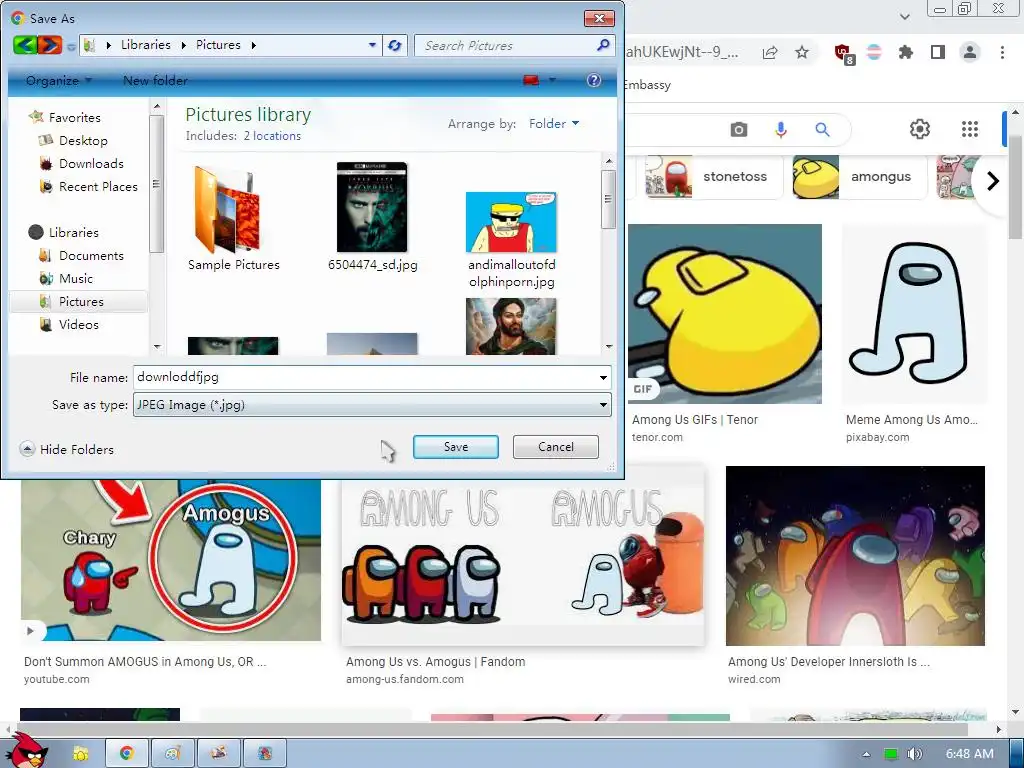Click Google's blue search magnifier
The image size is (1024, 768).
click(822, 129)
